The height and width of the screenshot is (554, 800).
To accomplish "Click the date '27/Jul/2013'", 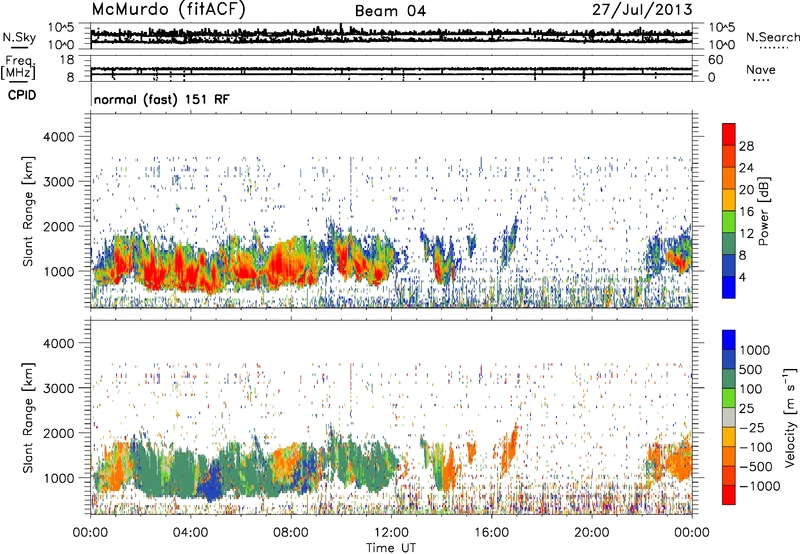I will (x=642, y=10).
